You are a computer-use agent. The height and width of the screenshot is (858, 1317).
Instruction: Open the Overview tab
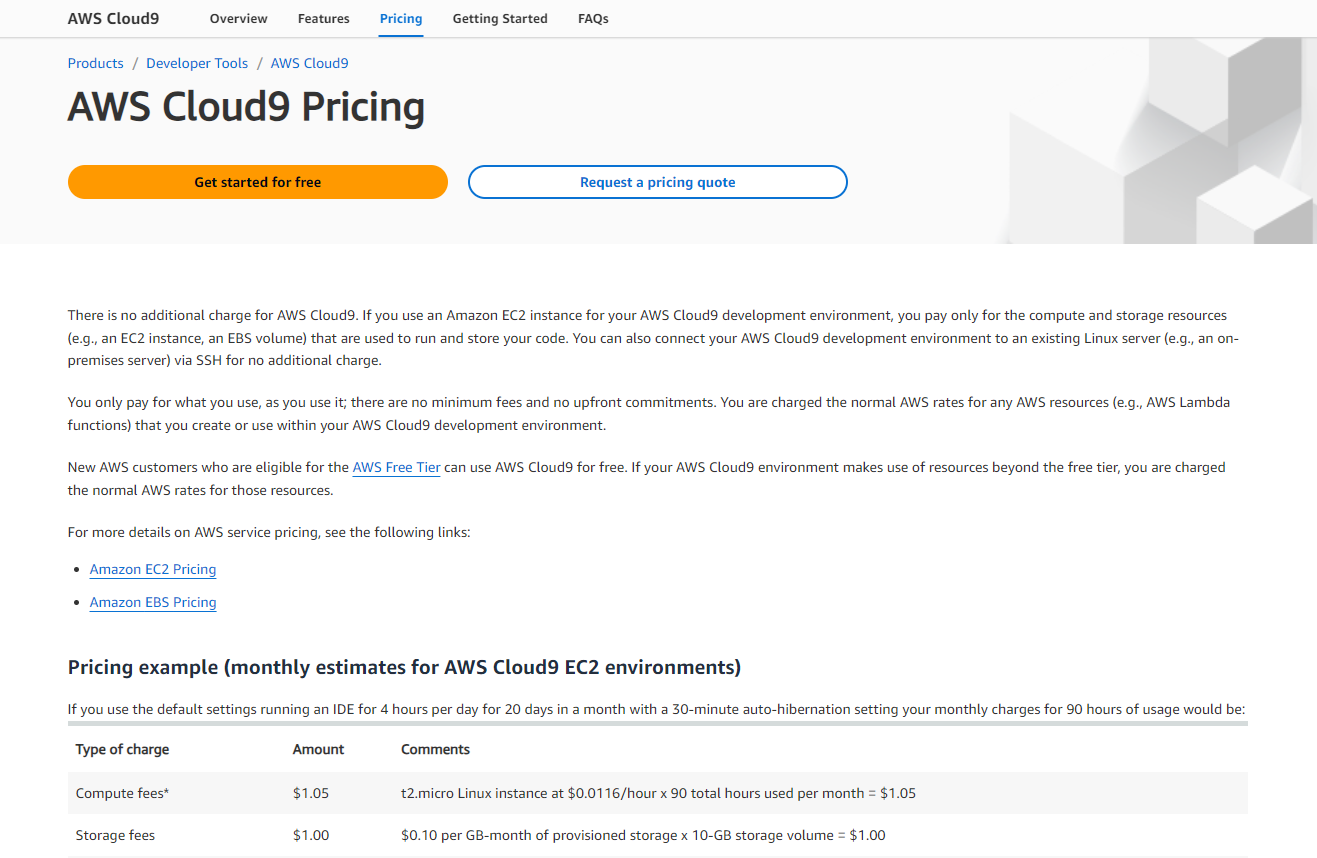(239, 18)
